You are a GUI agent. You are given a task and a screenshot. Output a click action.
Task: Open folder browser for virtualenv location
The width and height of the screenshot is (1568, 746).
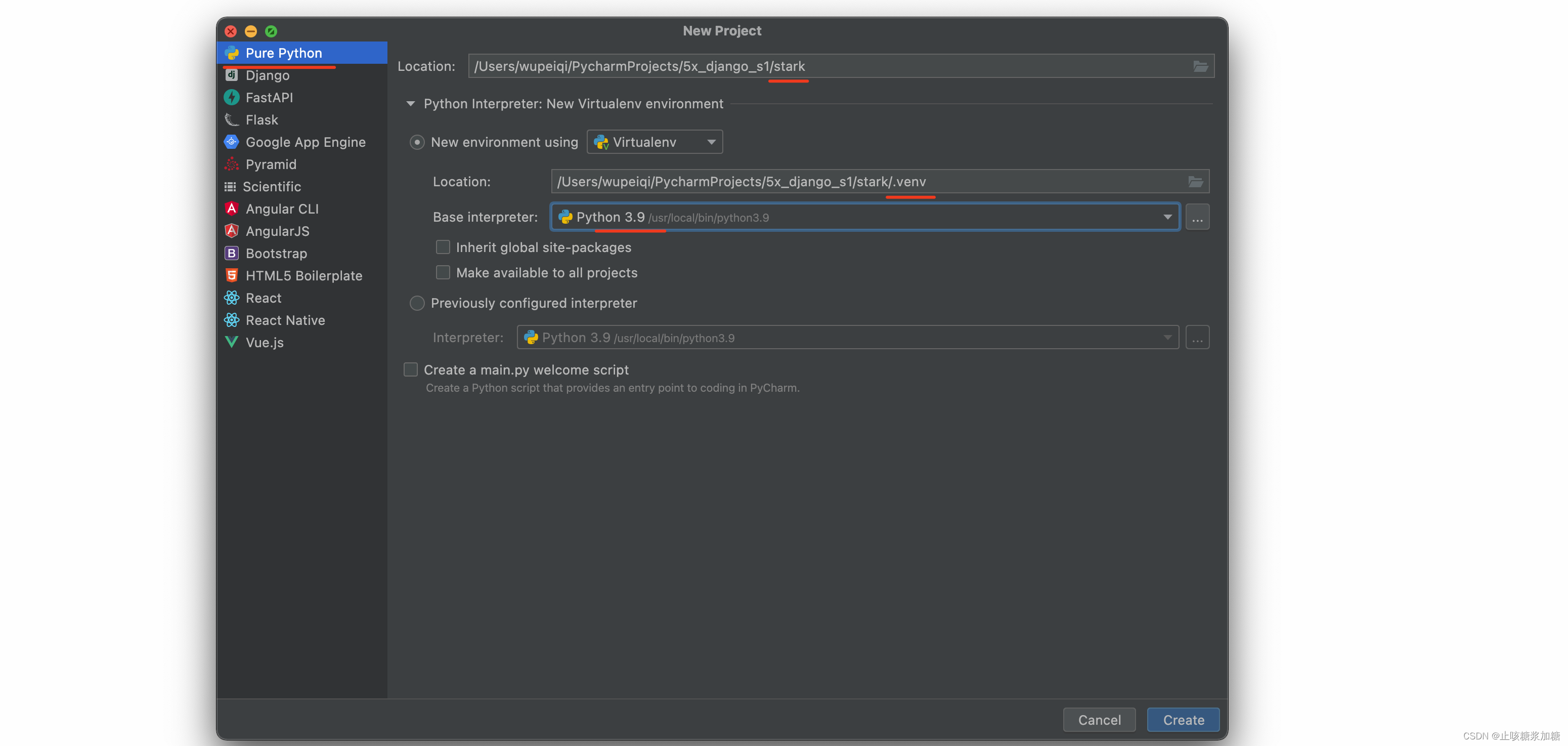[1196, 182]
